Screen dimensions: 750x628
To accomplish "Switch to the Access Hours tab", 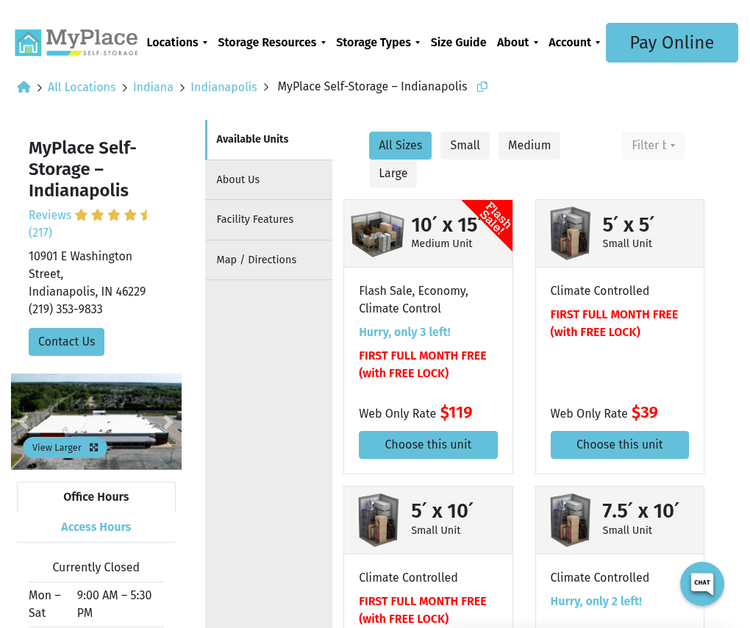I will point(96,527).
